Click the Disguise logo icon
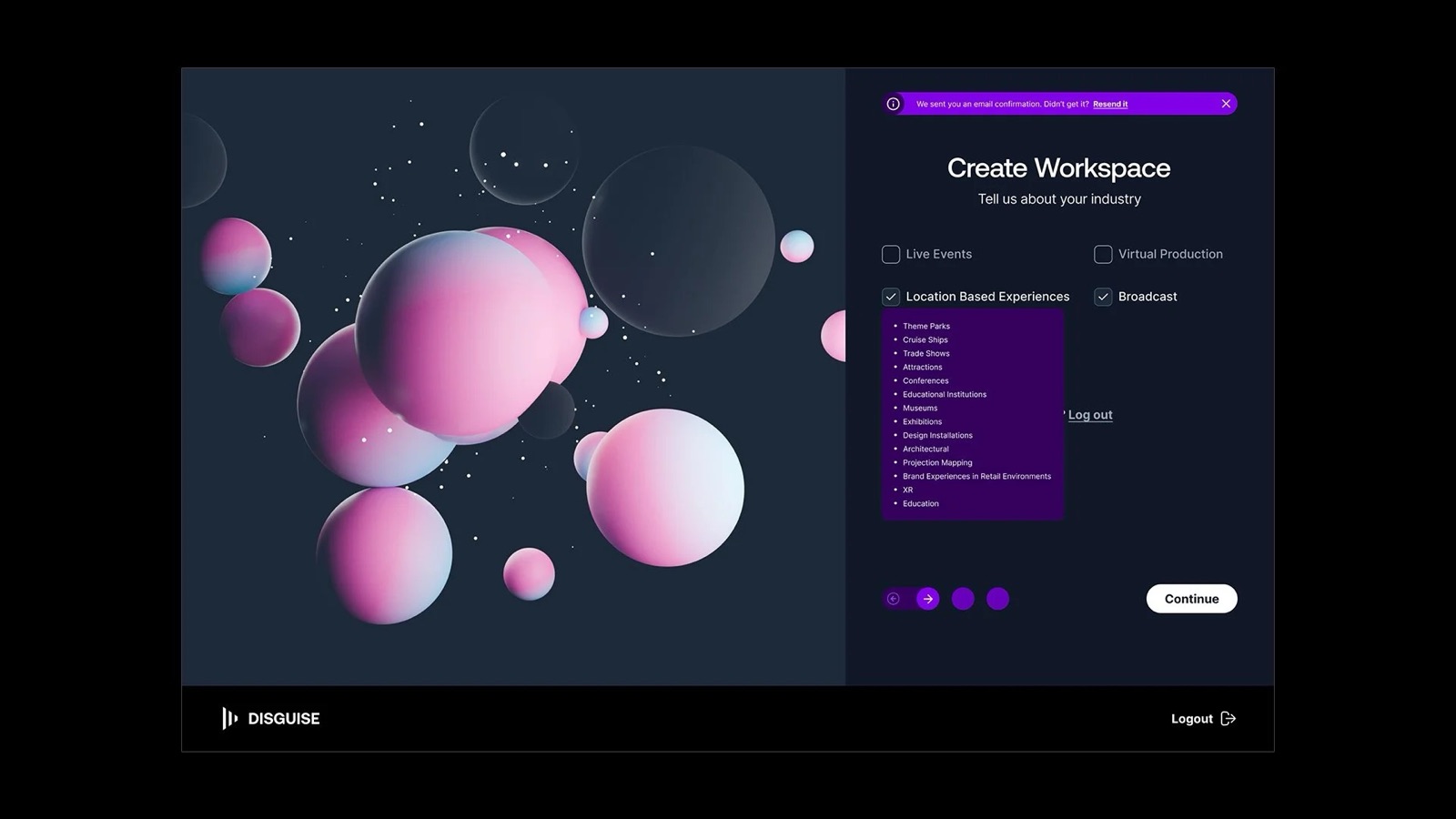Screen dimensions: 1456x819 [229, 718]
